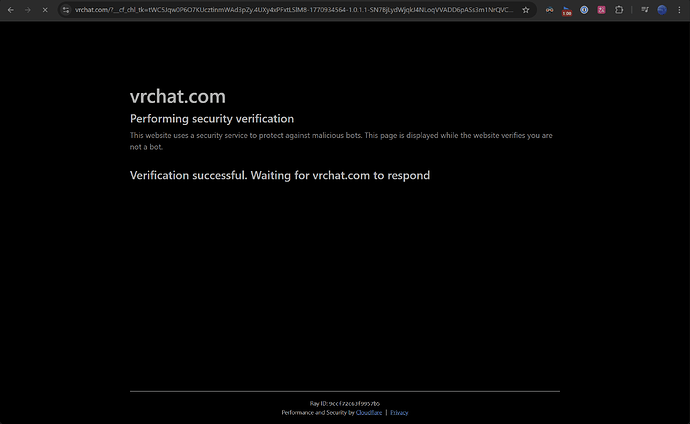Open site information icon in address bar
Image resolution: width=690 pixels, height=424 pixels.
pos(66,10)
